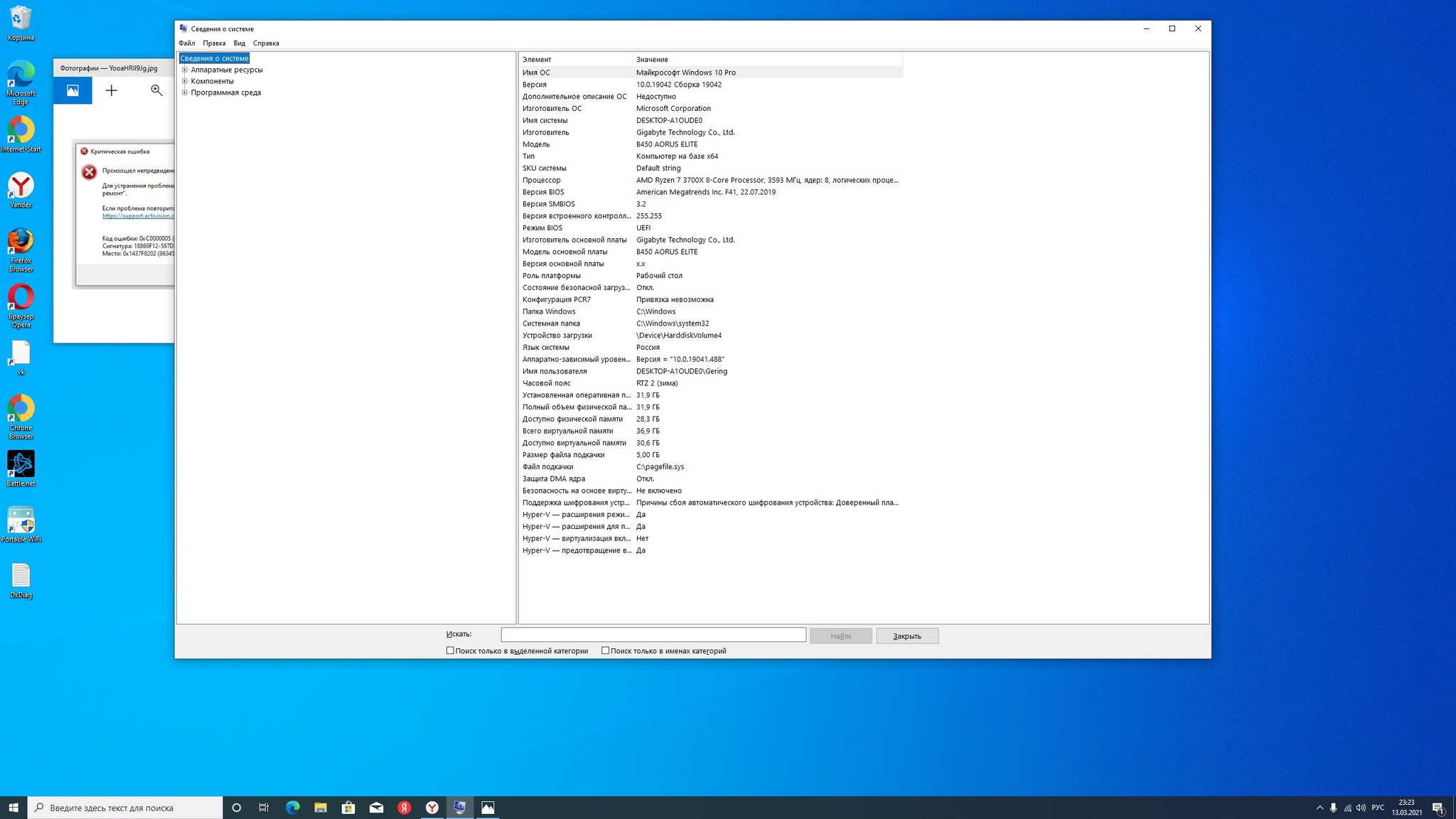Select the Имя системы row
This screenshot has width=1456, height=819.
click(x=711, y=121)
